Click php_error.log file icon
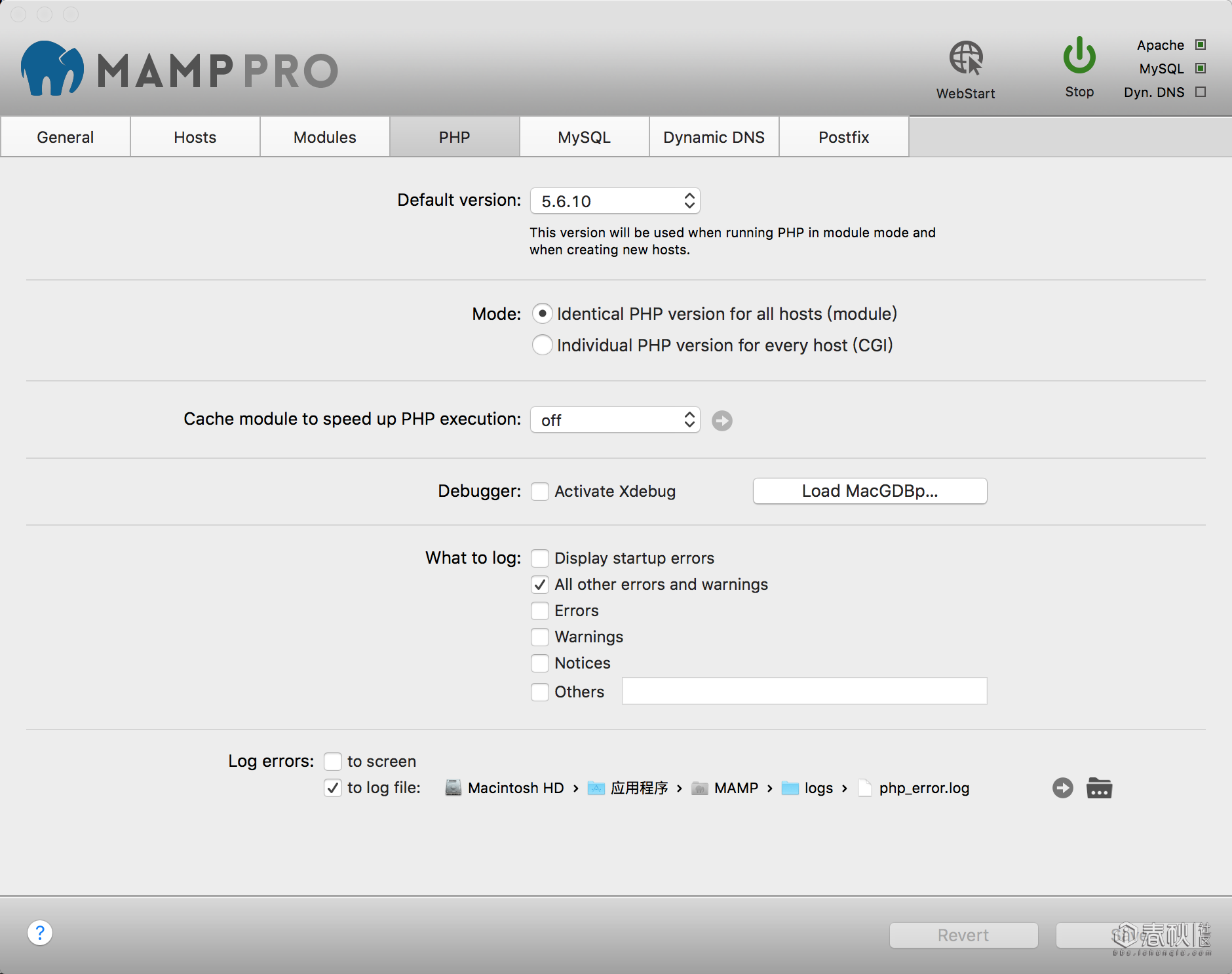 point(865,788)
